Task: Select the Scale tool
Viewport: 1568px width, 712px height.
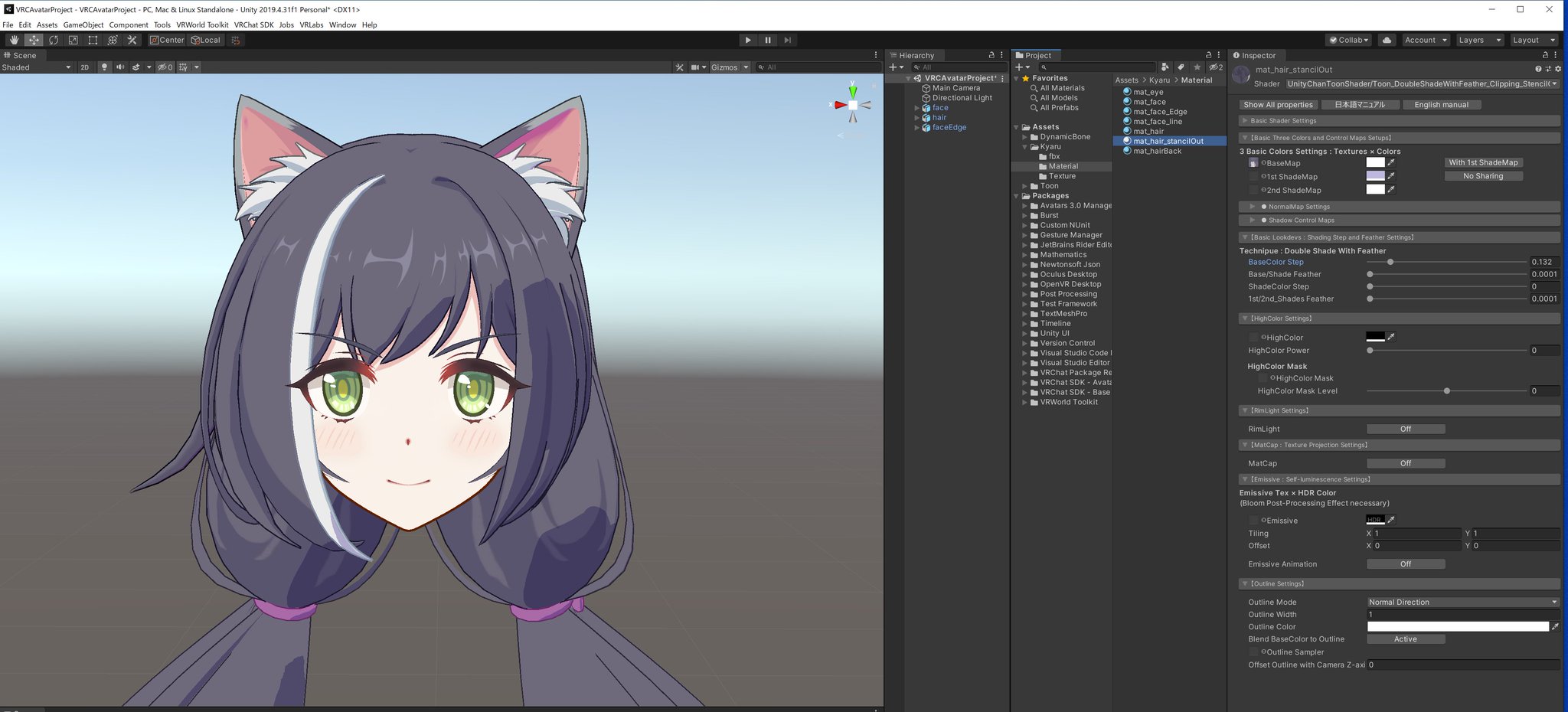Action: 73,40
